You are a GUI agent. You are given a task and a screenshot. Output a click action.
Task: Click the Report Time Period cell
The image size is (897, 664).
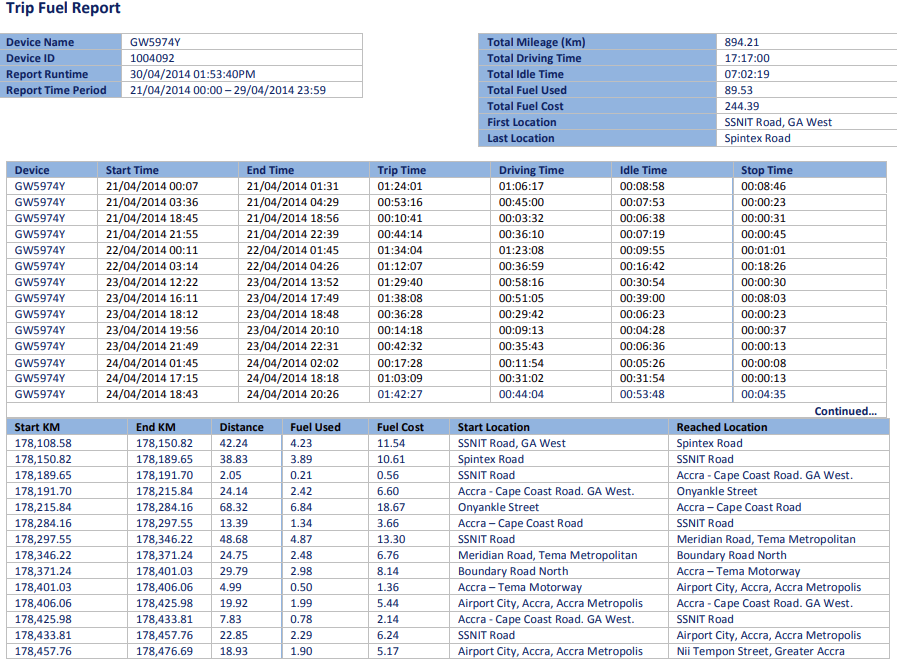(x=215, y=90)
